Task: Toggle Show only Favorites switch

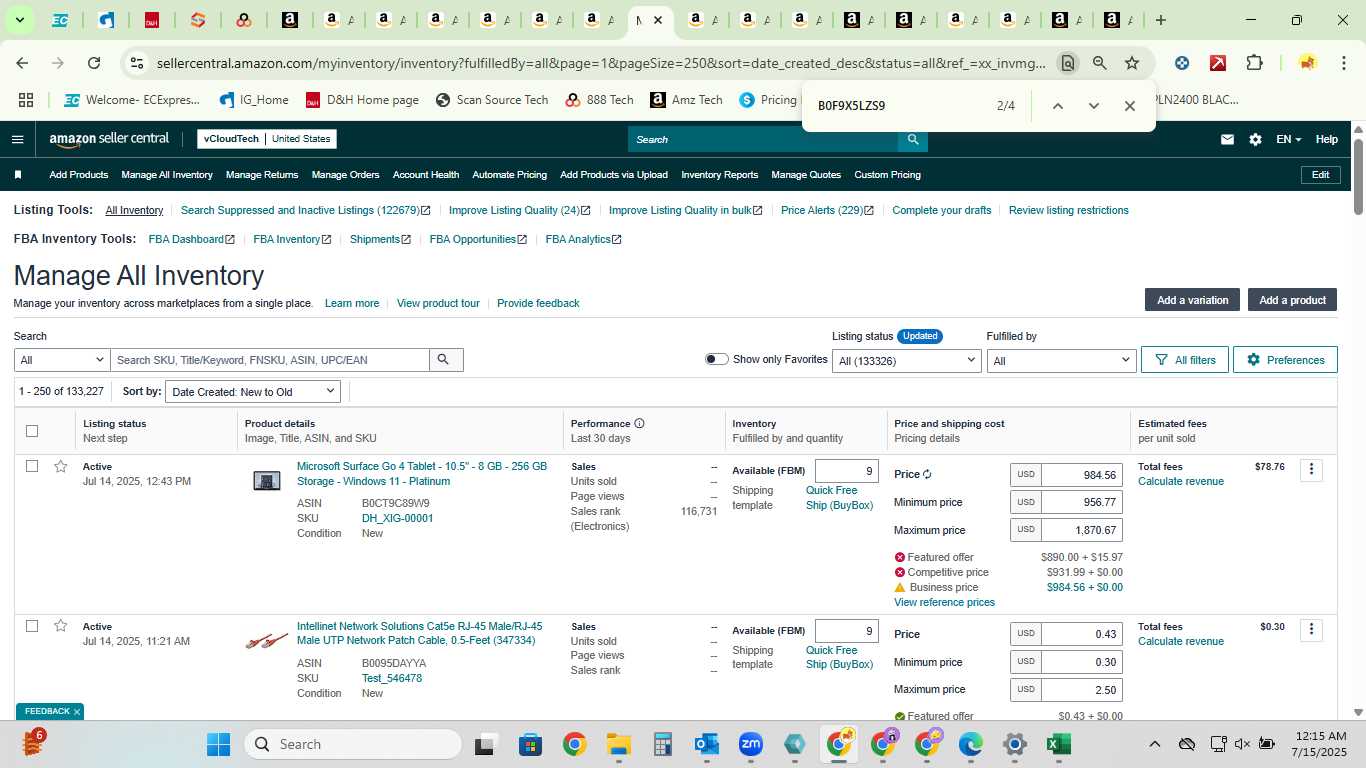Action: (716, 359)
